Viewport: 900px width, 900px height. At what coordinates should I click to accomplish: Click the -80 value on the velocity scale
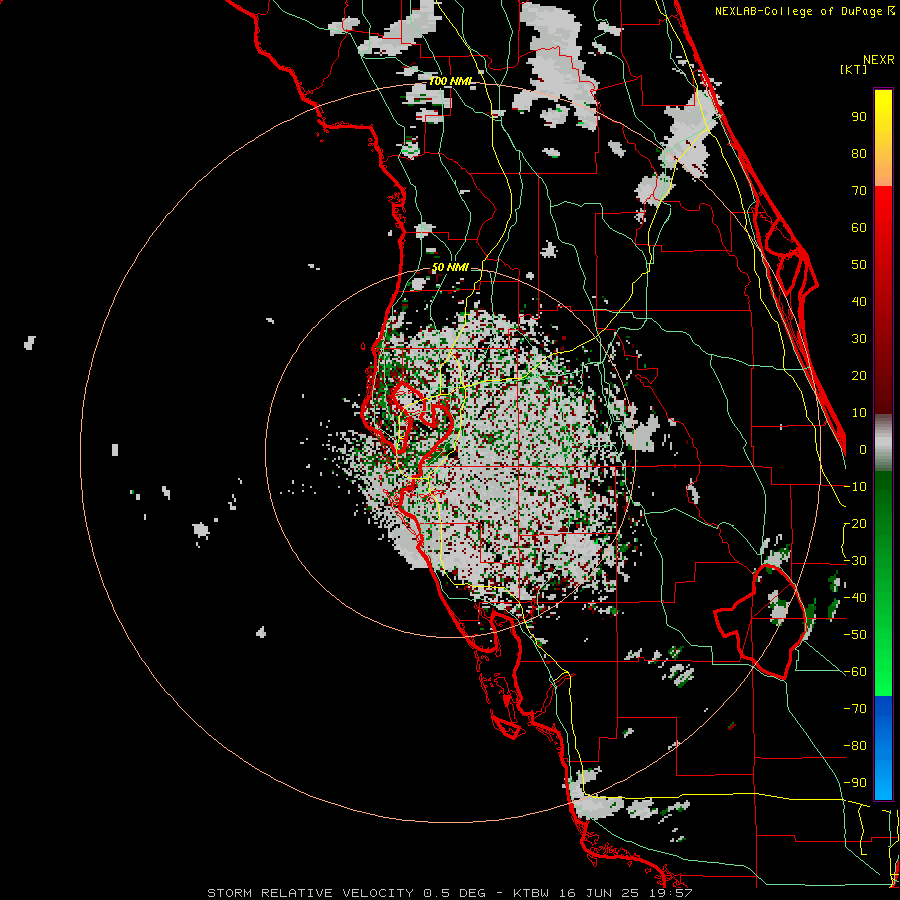click(x=855, y=746)
